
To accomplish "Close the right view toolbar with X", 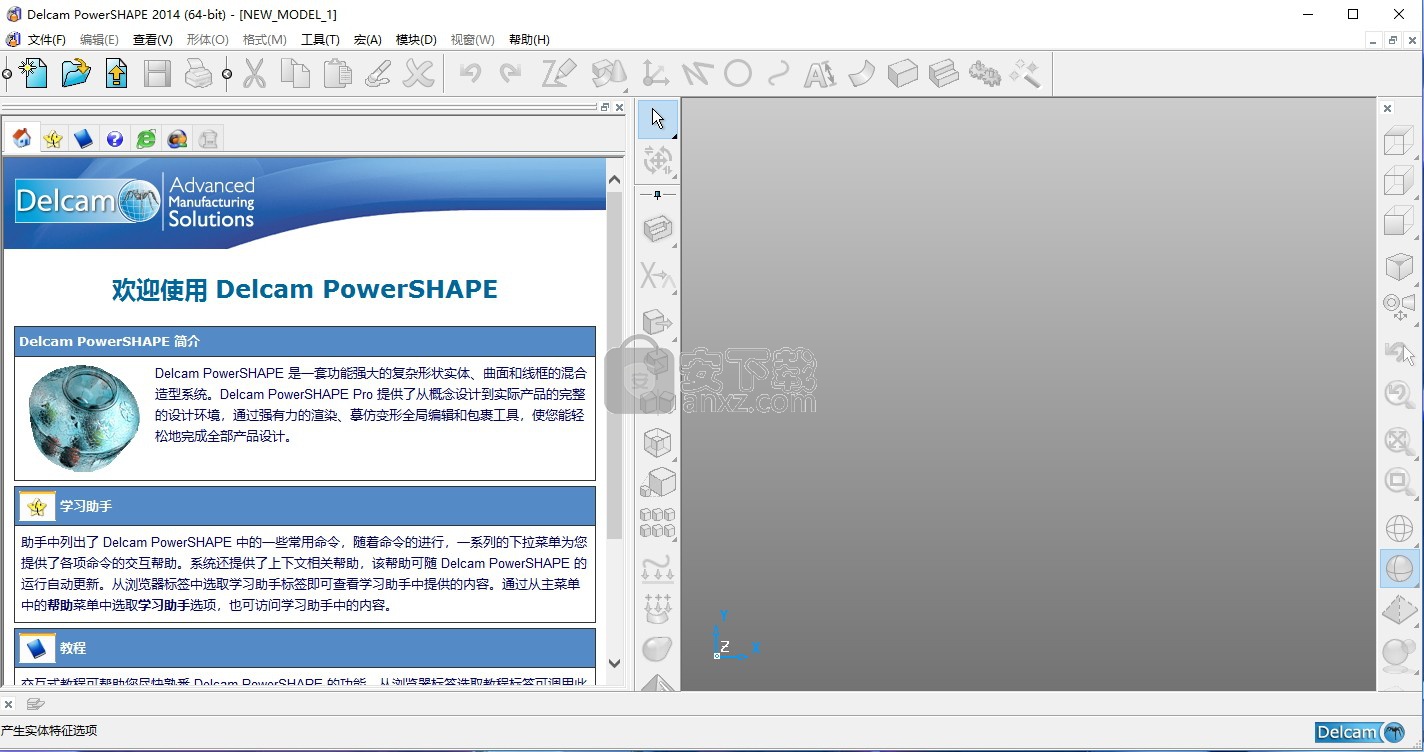I will tap(1387, 108).
